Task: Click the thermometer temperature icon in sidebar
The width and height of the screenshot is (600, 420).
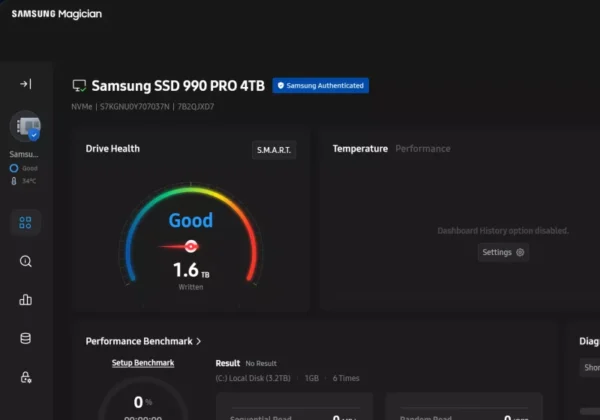Action: pyautogui.click(x=14, y=181)
